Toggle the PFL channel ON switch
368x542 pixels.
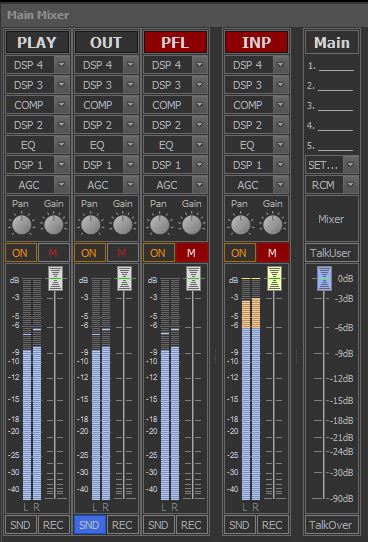click(159, 253)
